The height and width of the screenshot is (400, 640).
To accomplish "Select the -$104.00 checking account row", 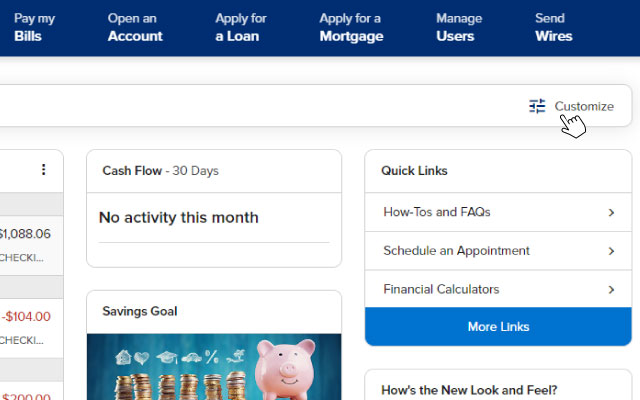I will 31,328.
